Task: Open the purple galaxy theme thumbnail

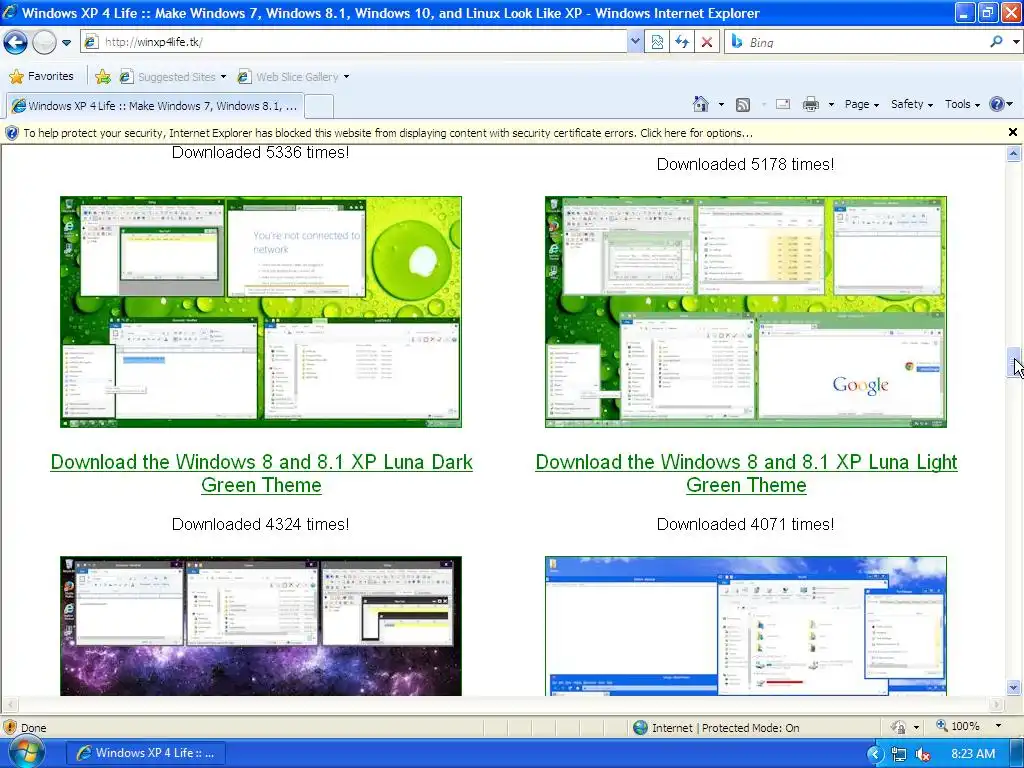Action: point(261,626)
